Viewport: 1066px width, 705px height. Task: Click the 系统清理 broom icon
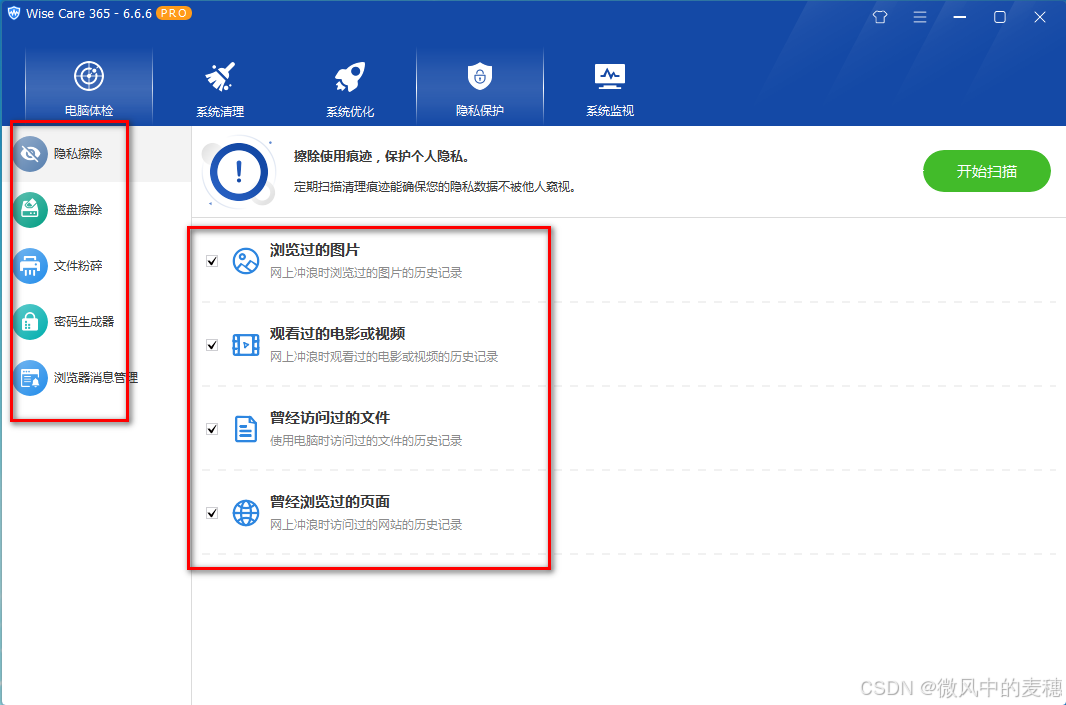click(x=220, y=77)
